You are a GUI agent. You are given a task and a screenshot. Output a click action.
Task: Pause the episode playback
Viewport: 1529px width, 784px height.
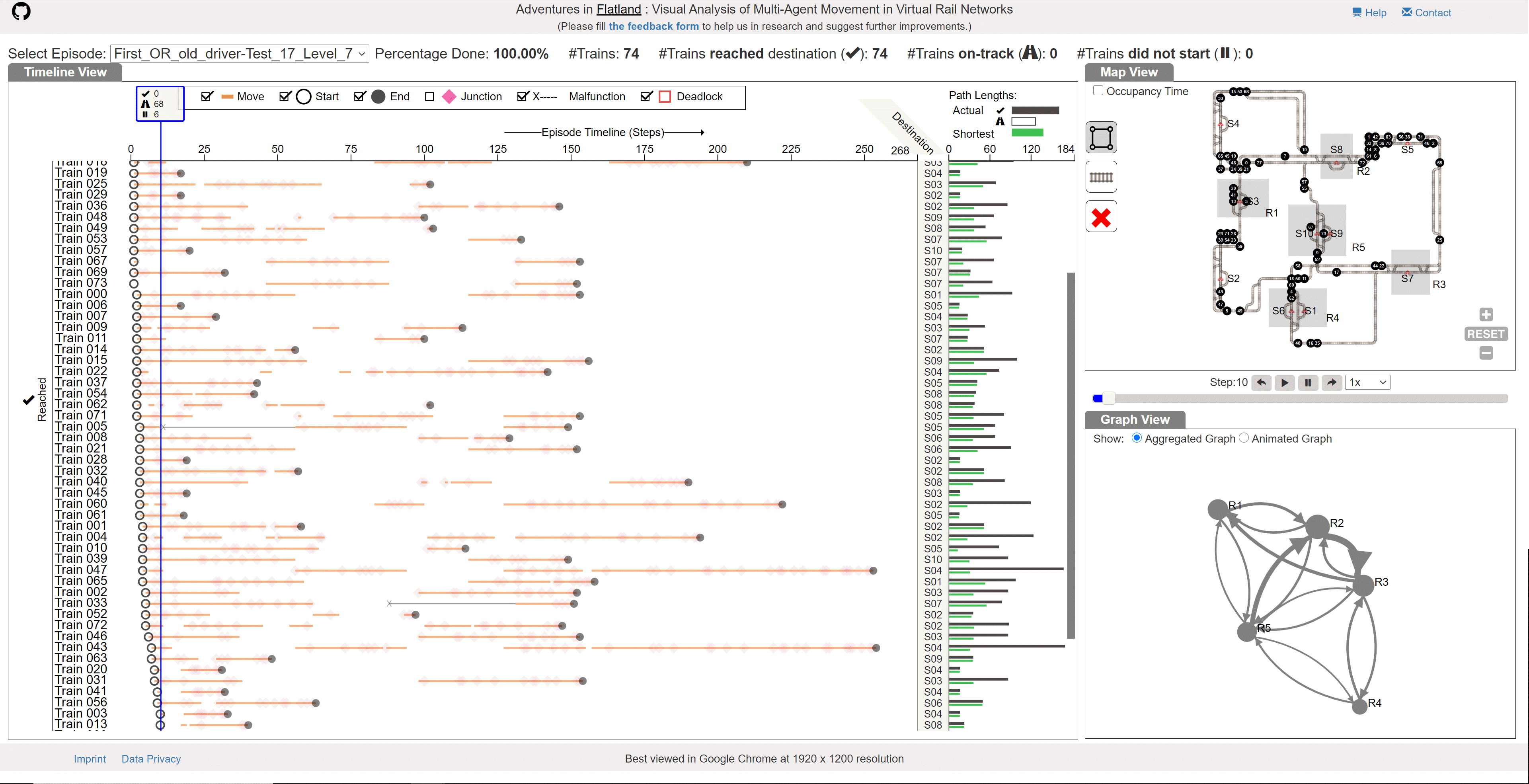tap(1308, 383)
